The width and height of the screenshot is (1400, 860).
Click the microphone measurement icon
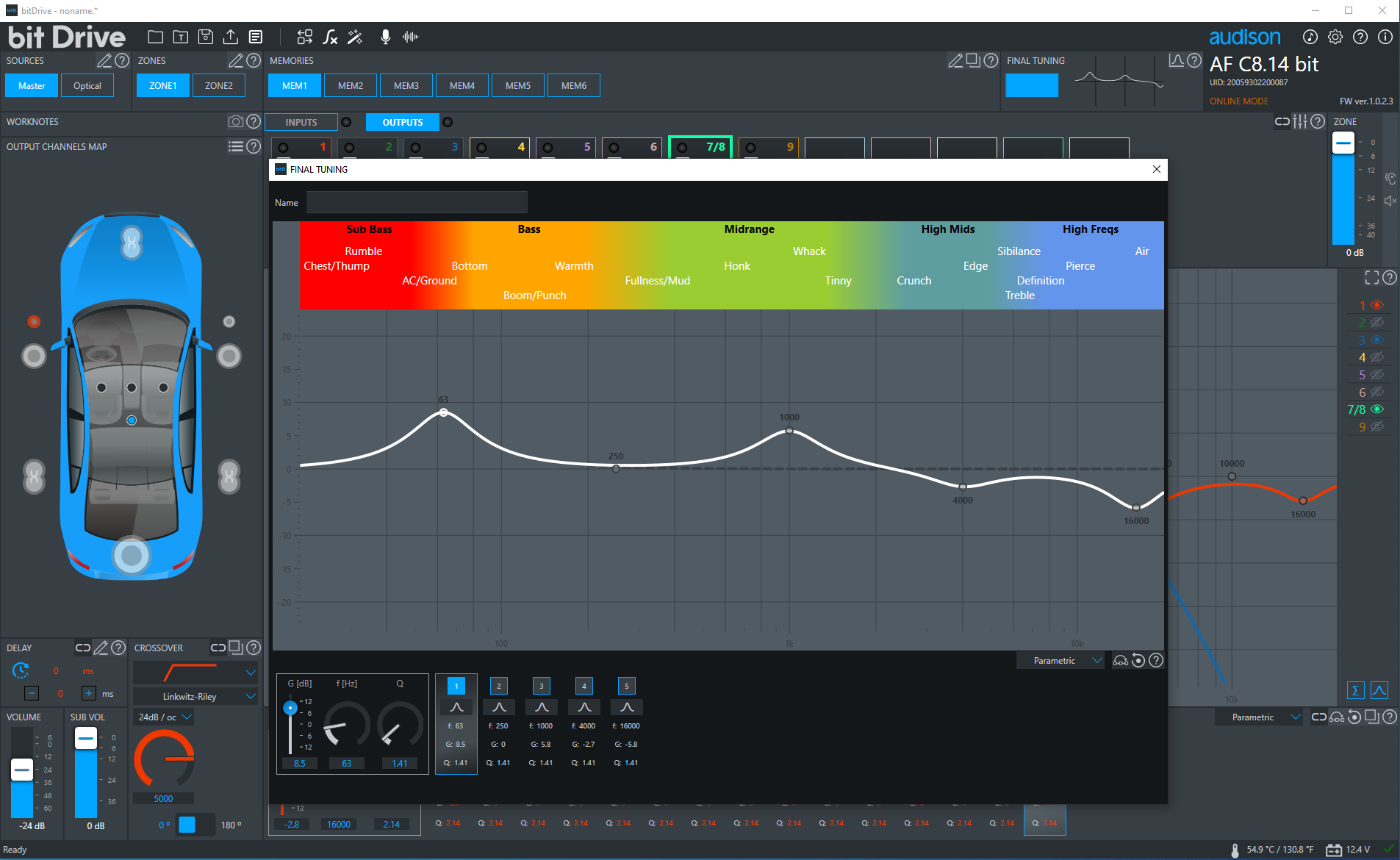385,36
